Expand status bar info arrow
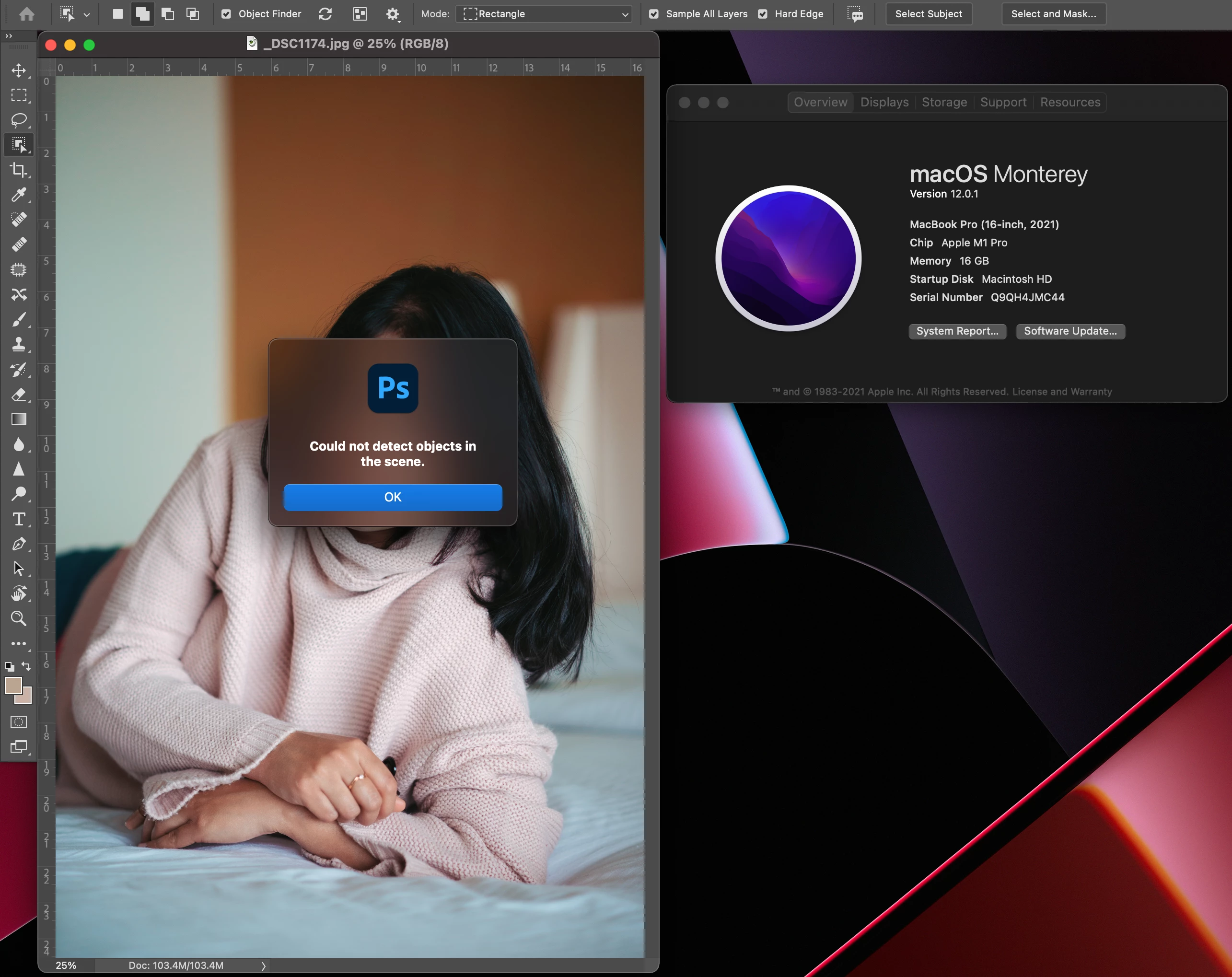This screenshot has height=977, width=1232. pos(264,965)
